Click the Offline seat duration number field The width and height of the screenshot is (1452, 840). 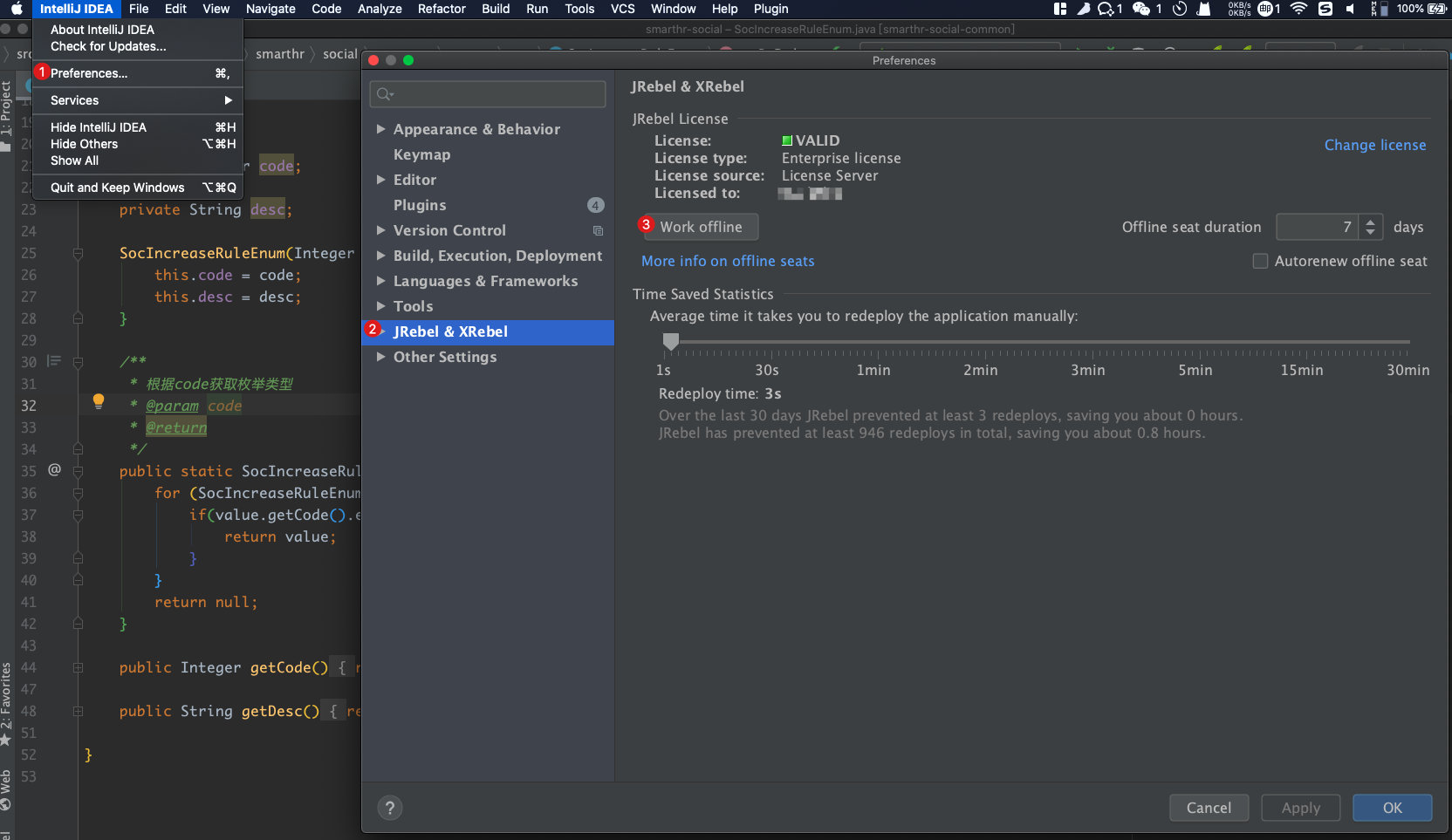tap(1318, 227)
